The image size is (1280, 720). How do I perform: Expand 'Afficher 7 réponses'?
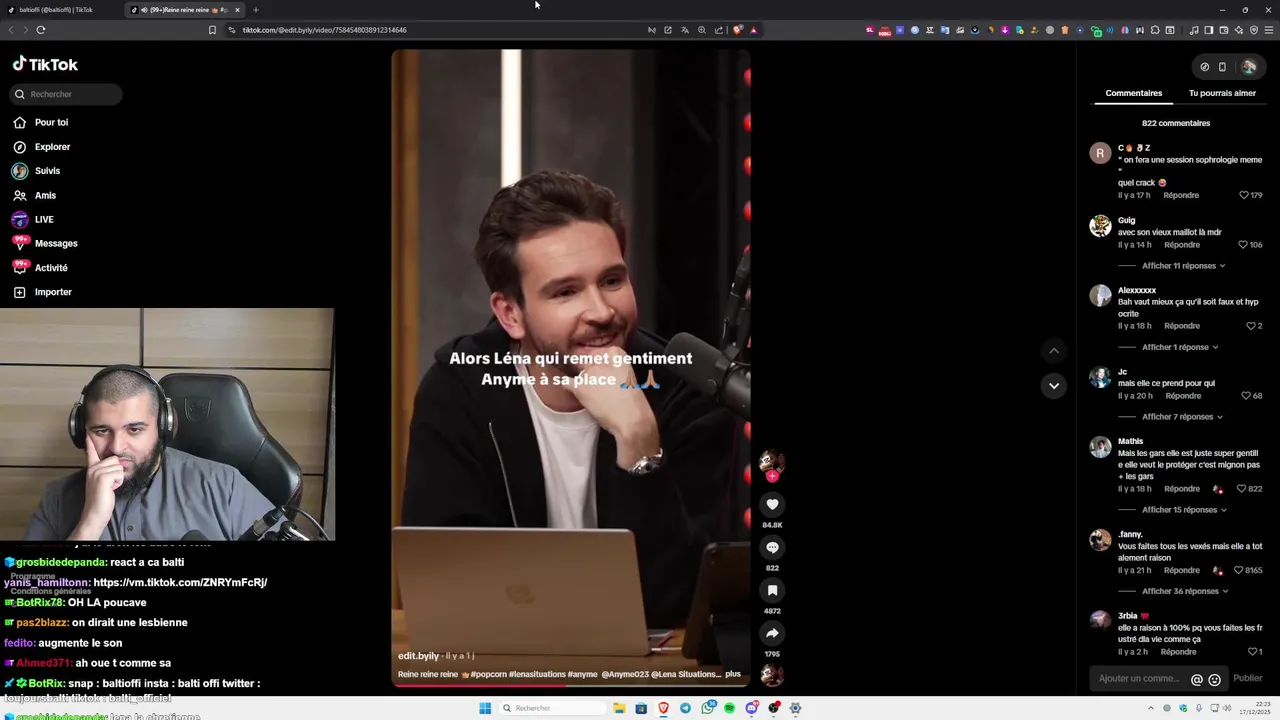[1183, 417]
